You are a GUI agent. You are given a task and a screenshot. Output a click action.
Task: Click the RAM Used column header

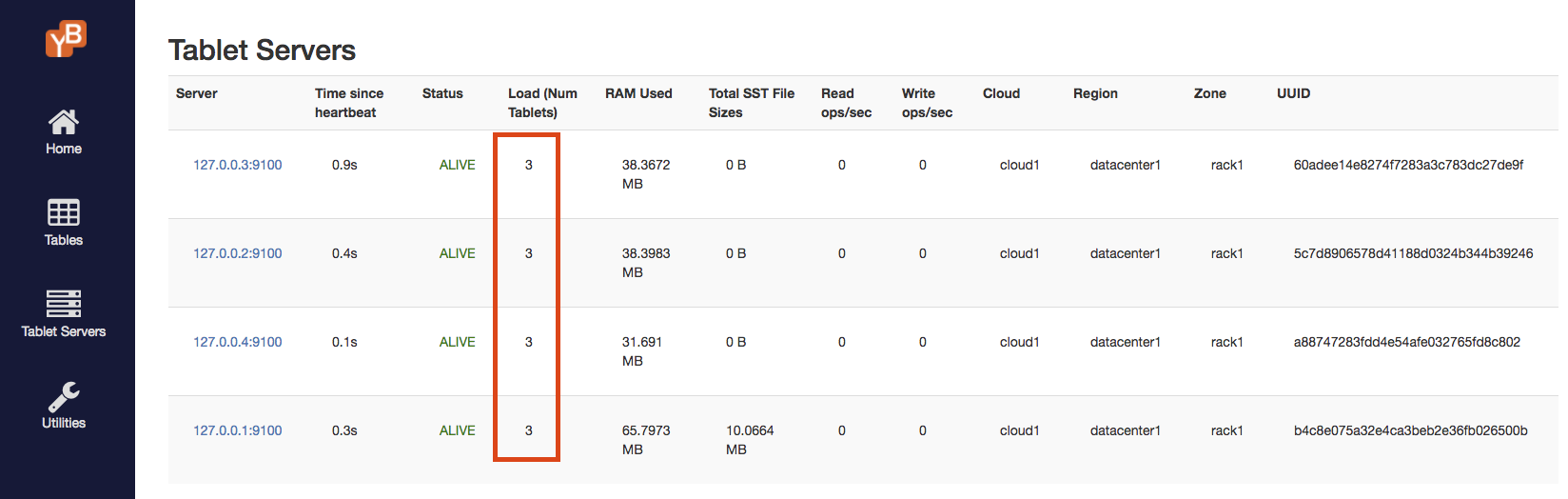(638, 93)
